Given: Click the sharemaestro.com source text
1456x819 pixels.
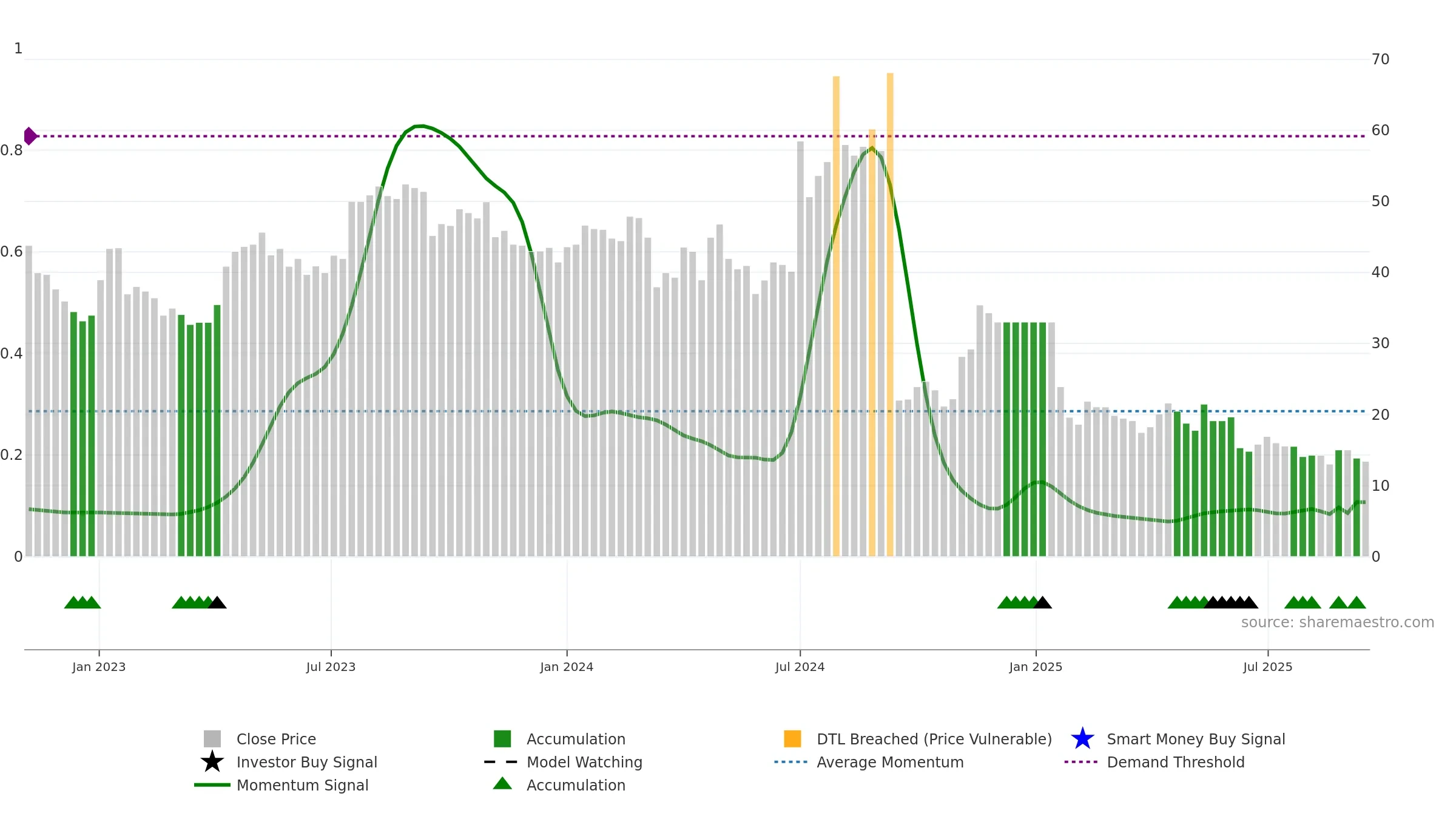Looking at the screenshot, I should (1338, 622).
